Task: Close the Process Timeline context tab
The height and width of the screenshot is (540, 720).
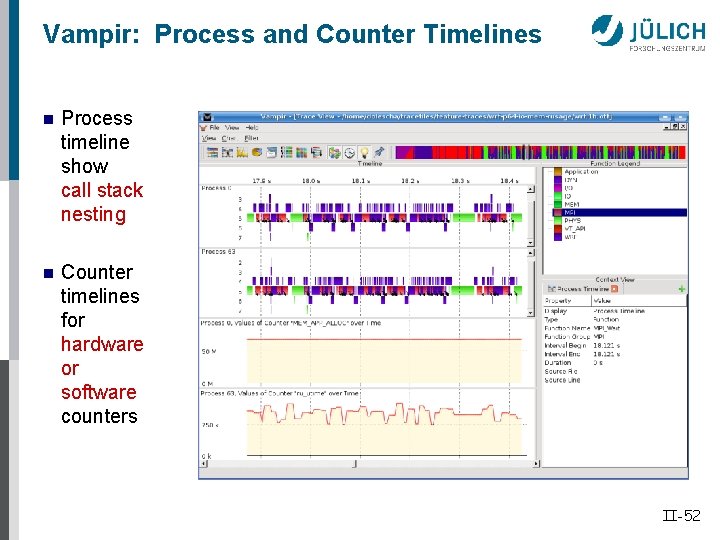Action: pyautogui.click(x=614, y=289)
